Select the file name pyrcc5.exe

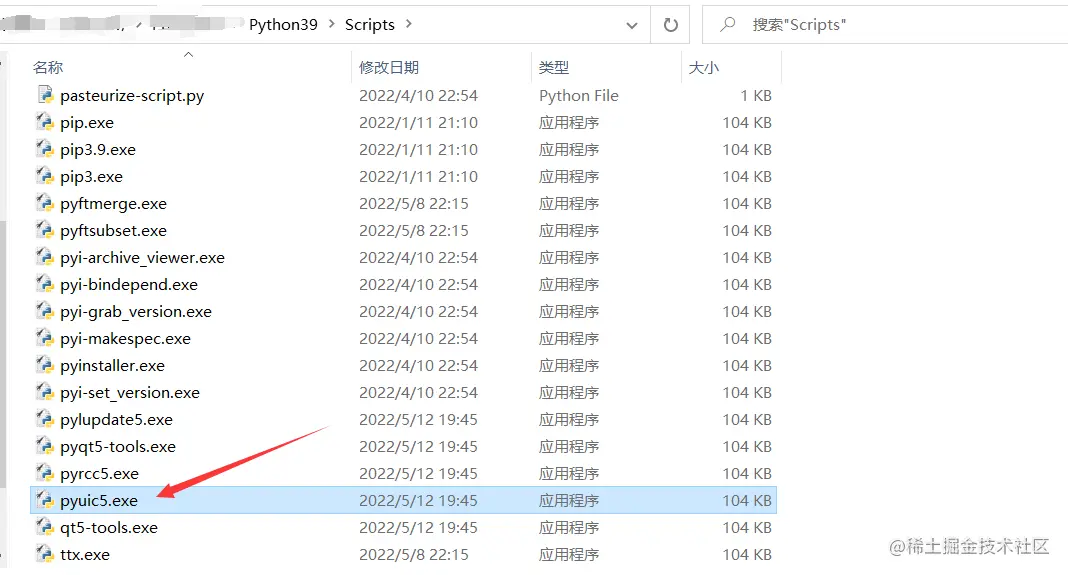[x=99, y=473]
